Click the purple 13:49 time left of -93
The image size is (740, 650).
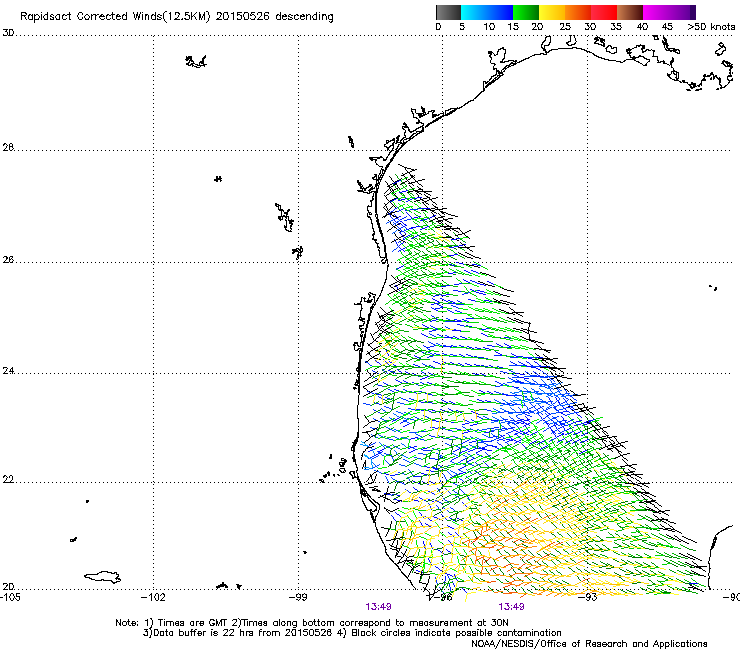coord(512,607)
